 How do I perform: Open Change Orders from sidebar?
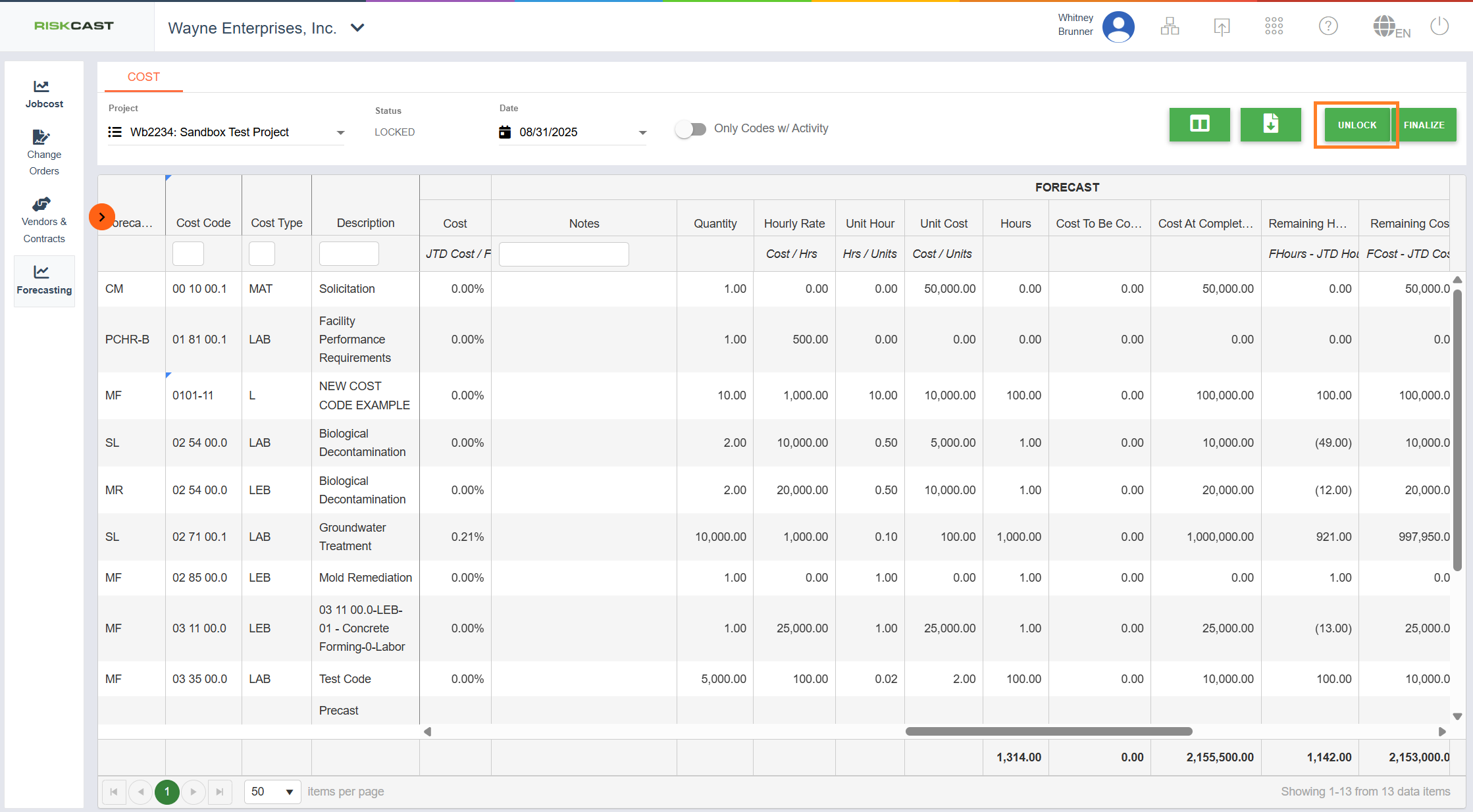point(43,153)
